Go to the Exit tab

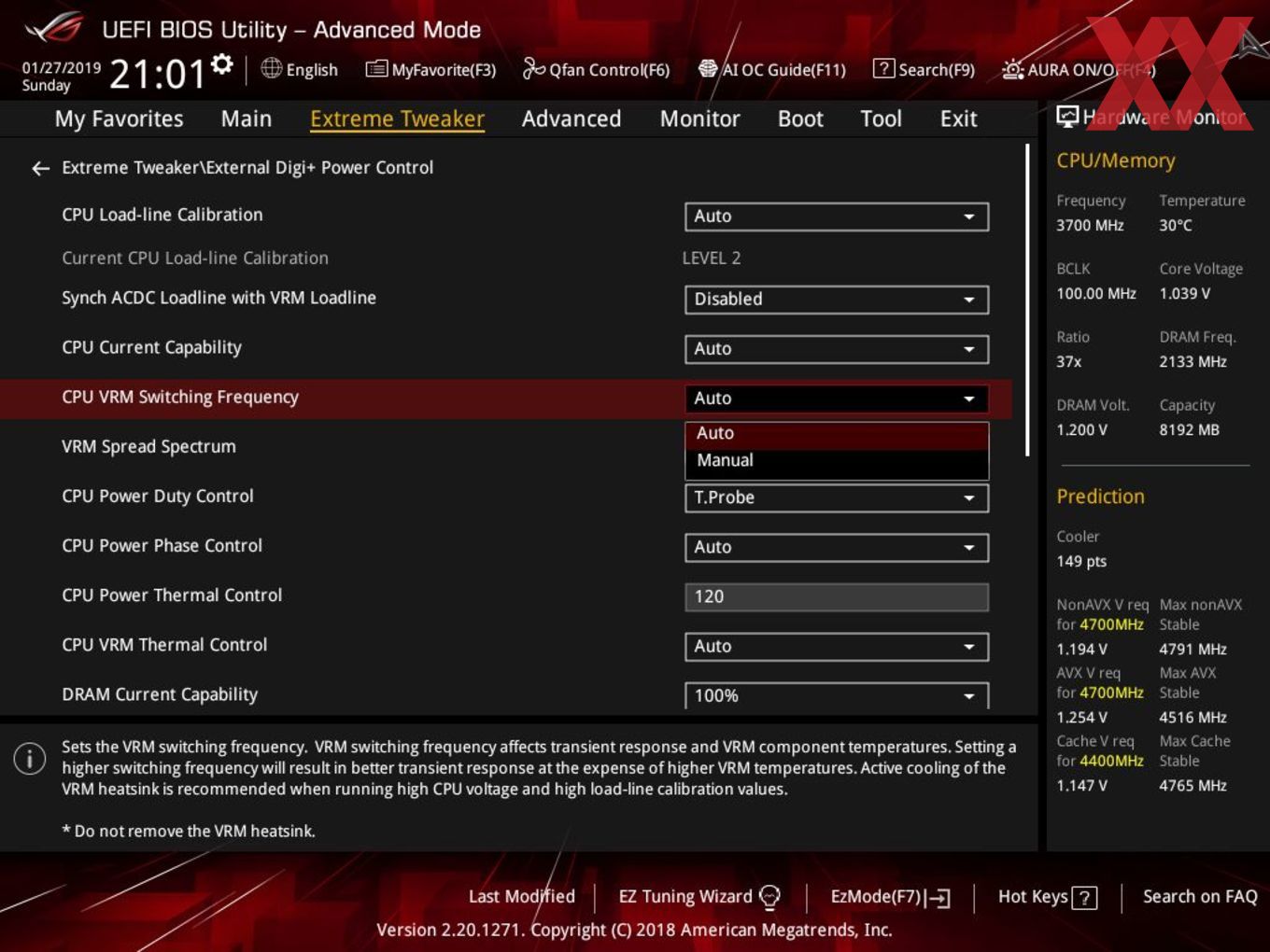(x=958, y=119)
